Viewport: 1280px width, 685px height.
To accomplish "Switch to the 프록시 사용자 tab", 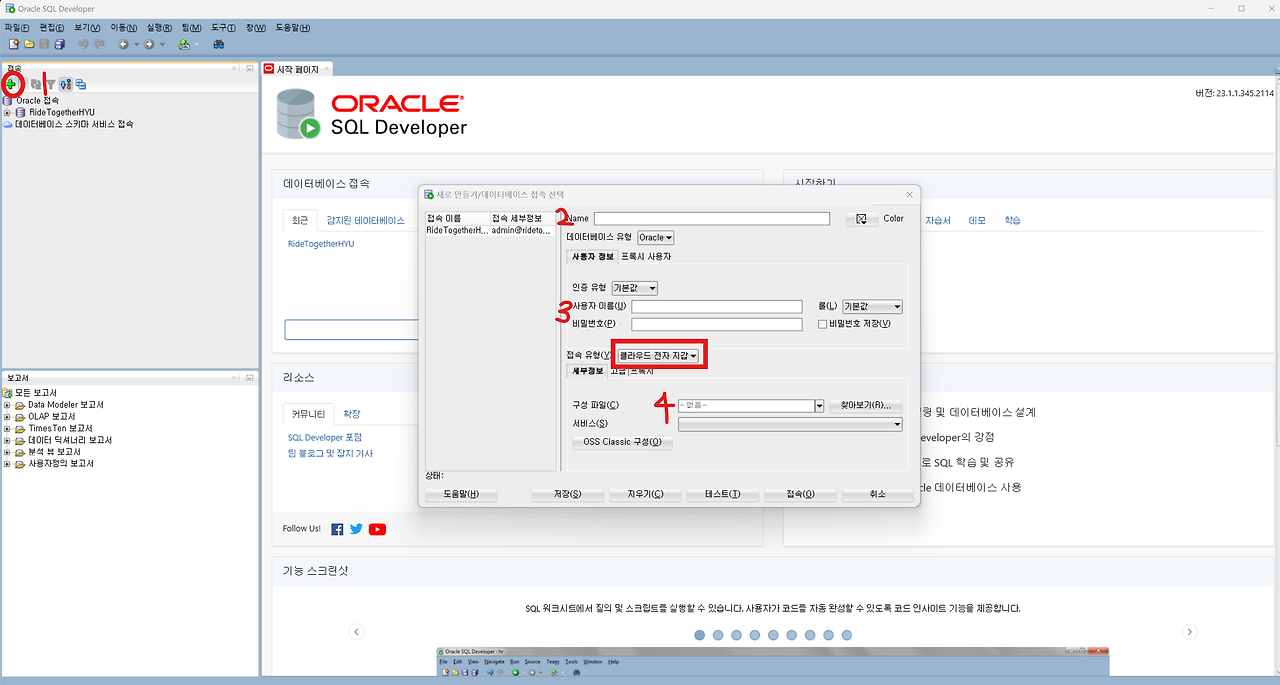I will tap(646, 257).
